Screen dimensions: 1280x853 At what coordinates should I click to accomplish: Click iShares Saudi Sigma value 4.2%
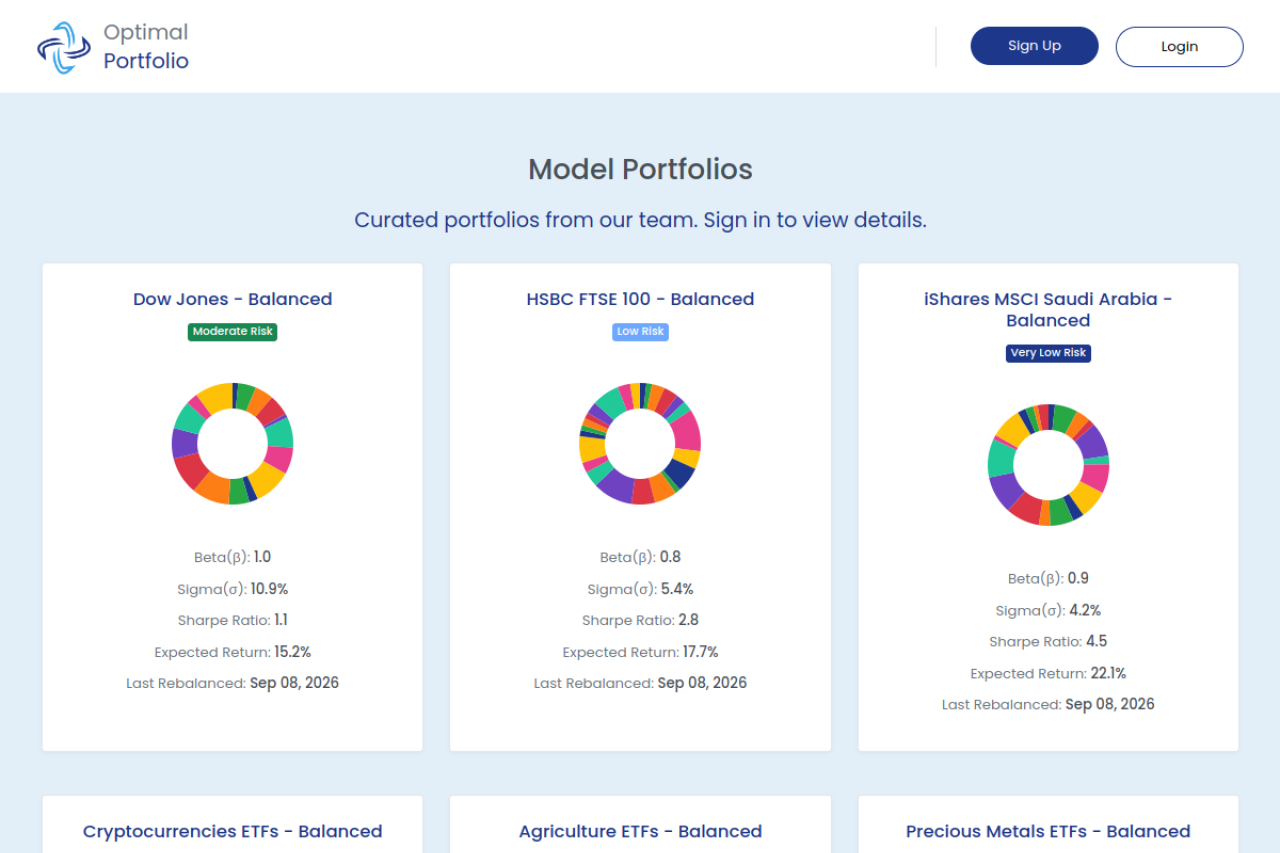[1085, 610]
